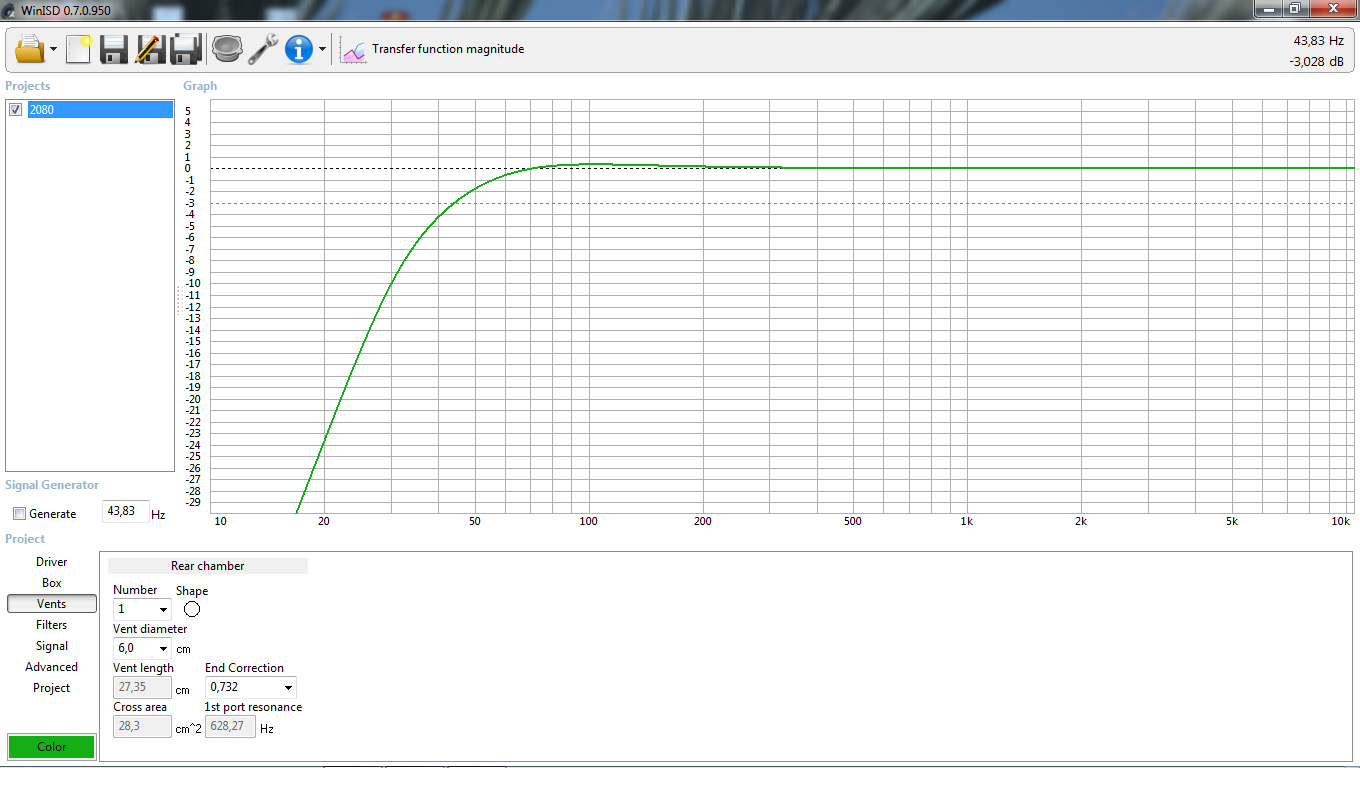Screen dimensions: 1360x786
Task: Click the graph type chart icon
Action: click(x=353, y=49)
